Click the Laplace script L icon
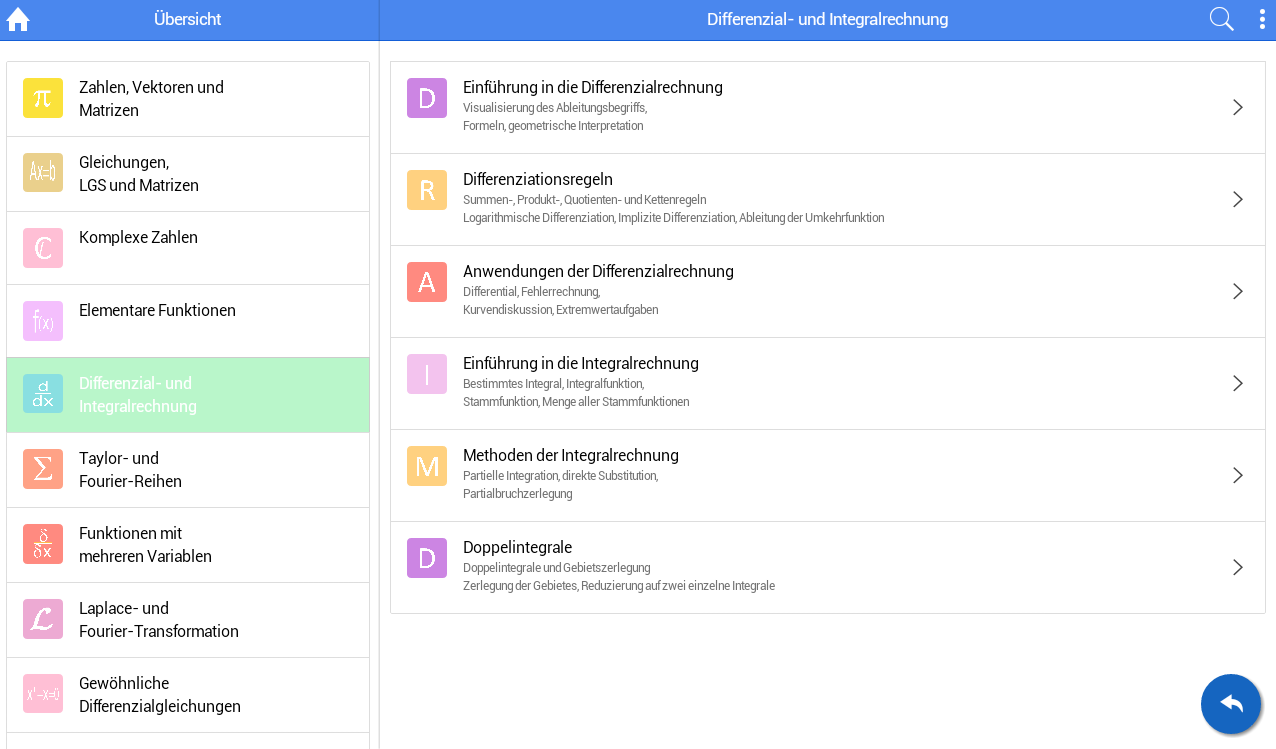This screenshot has width=1276, height=749. (43, 619)
